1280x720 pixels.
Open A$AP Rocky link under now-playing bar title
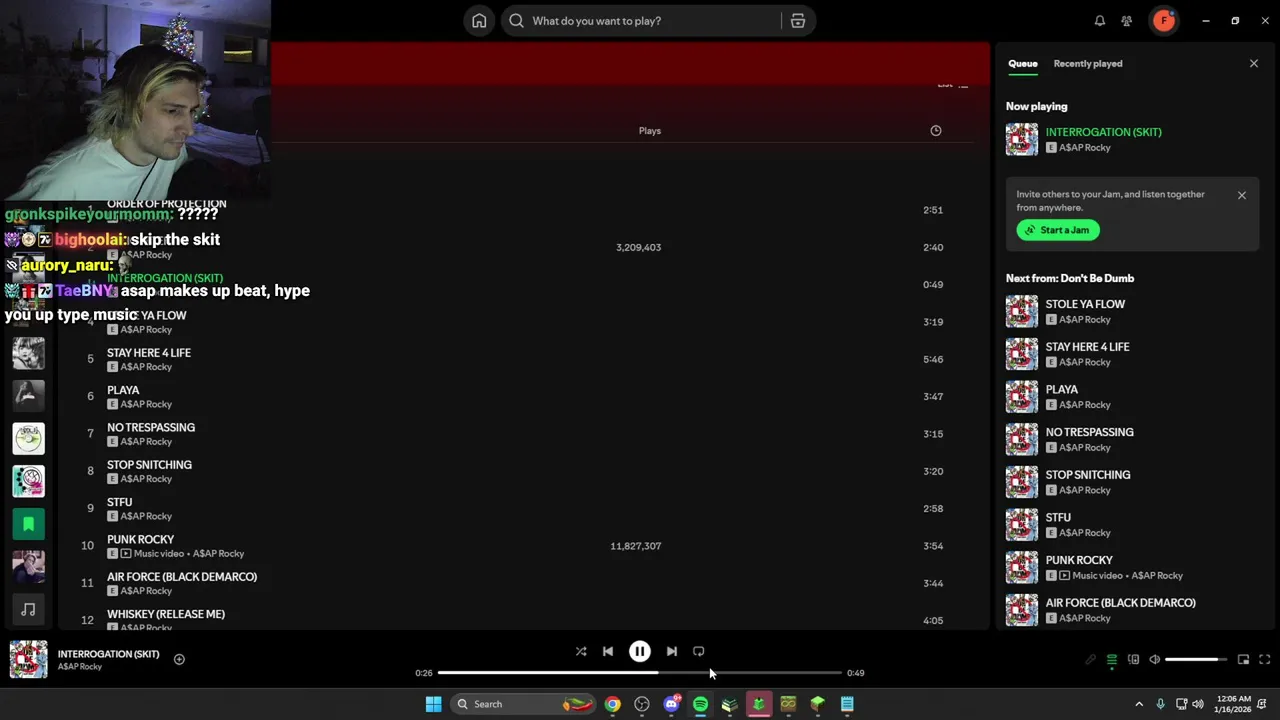[79, 667]
